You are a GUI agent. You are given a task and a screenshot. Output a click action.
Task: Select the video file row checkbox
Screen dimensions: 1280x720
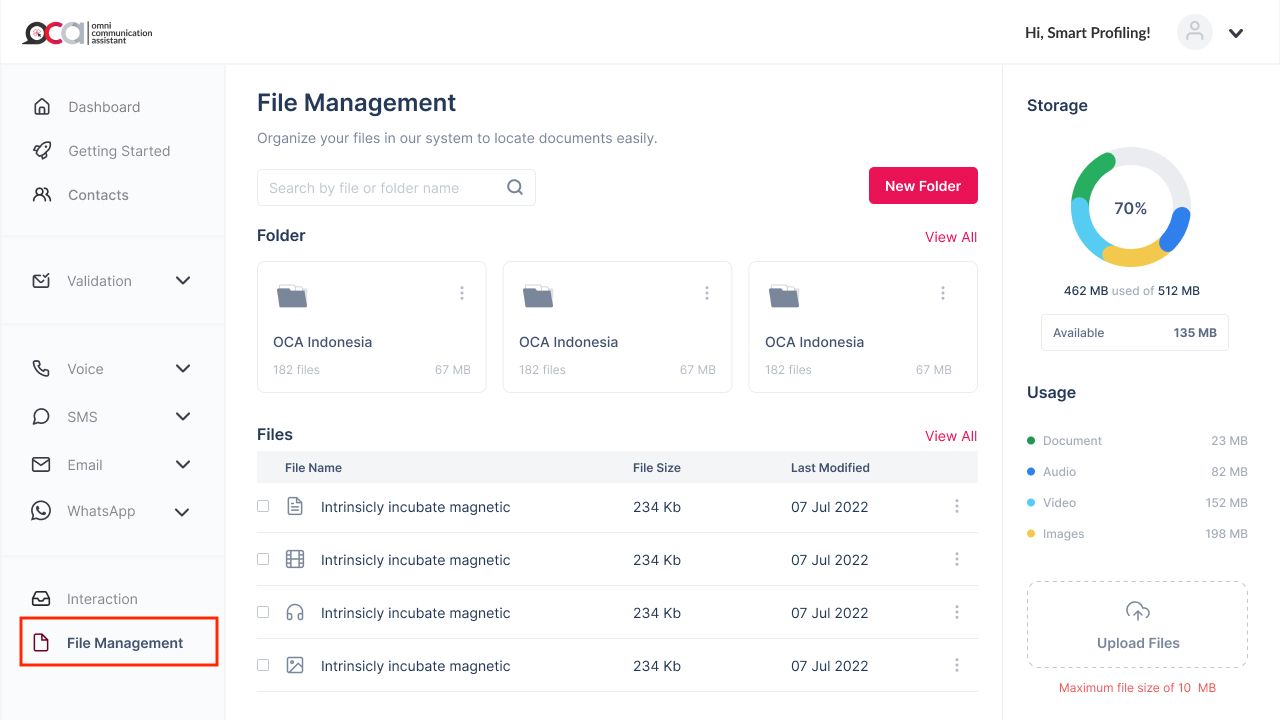point(263,559)
